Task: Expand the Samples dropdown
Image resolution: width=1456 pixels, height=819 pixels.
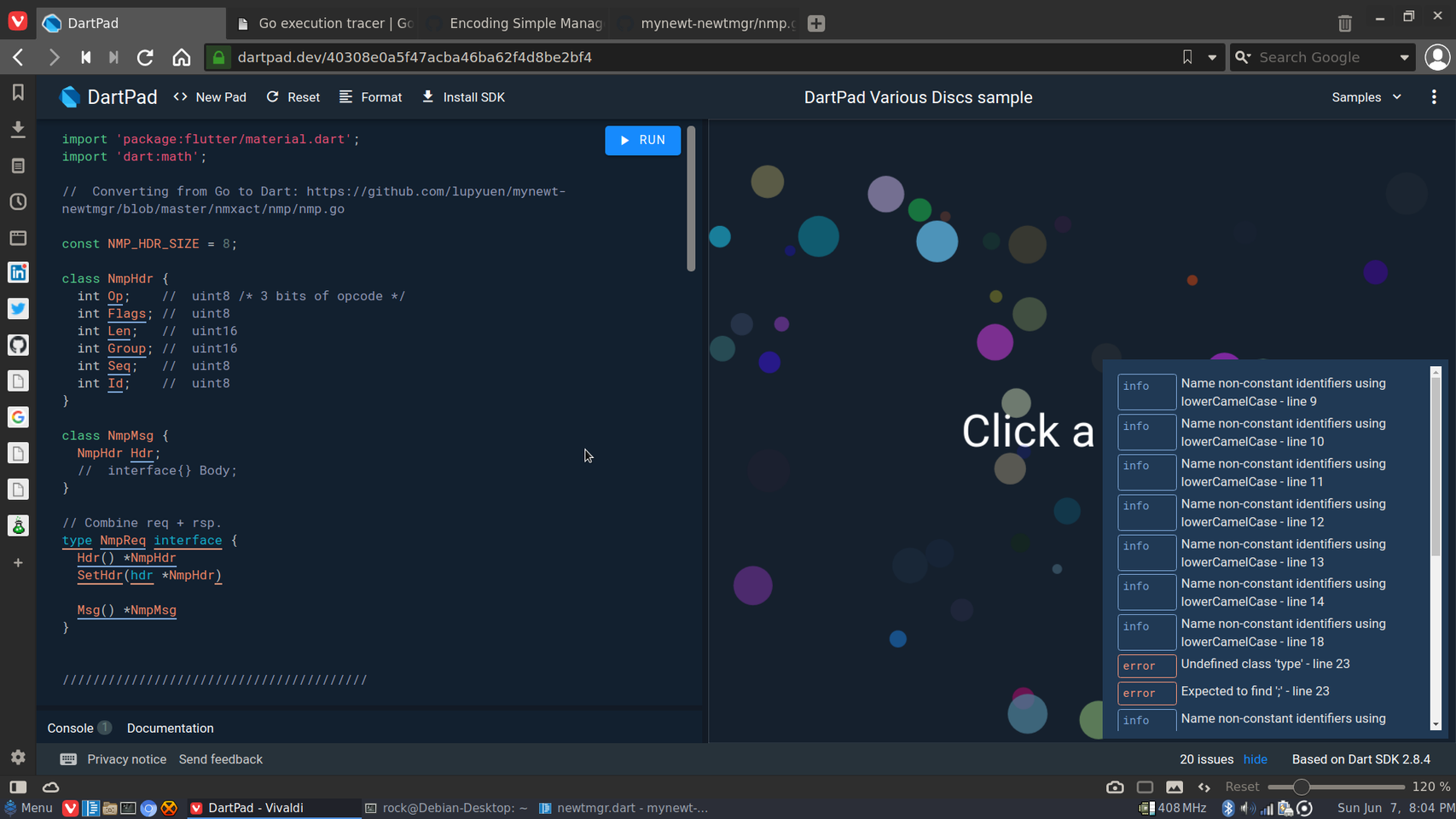Action: click(x=1366, y=97)
